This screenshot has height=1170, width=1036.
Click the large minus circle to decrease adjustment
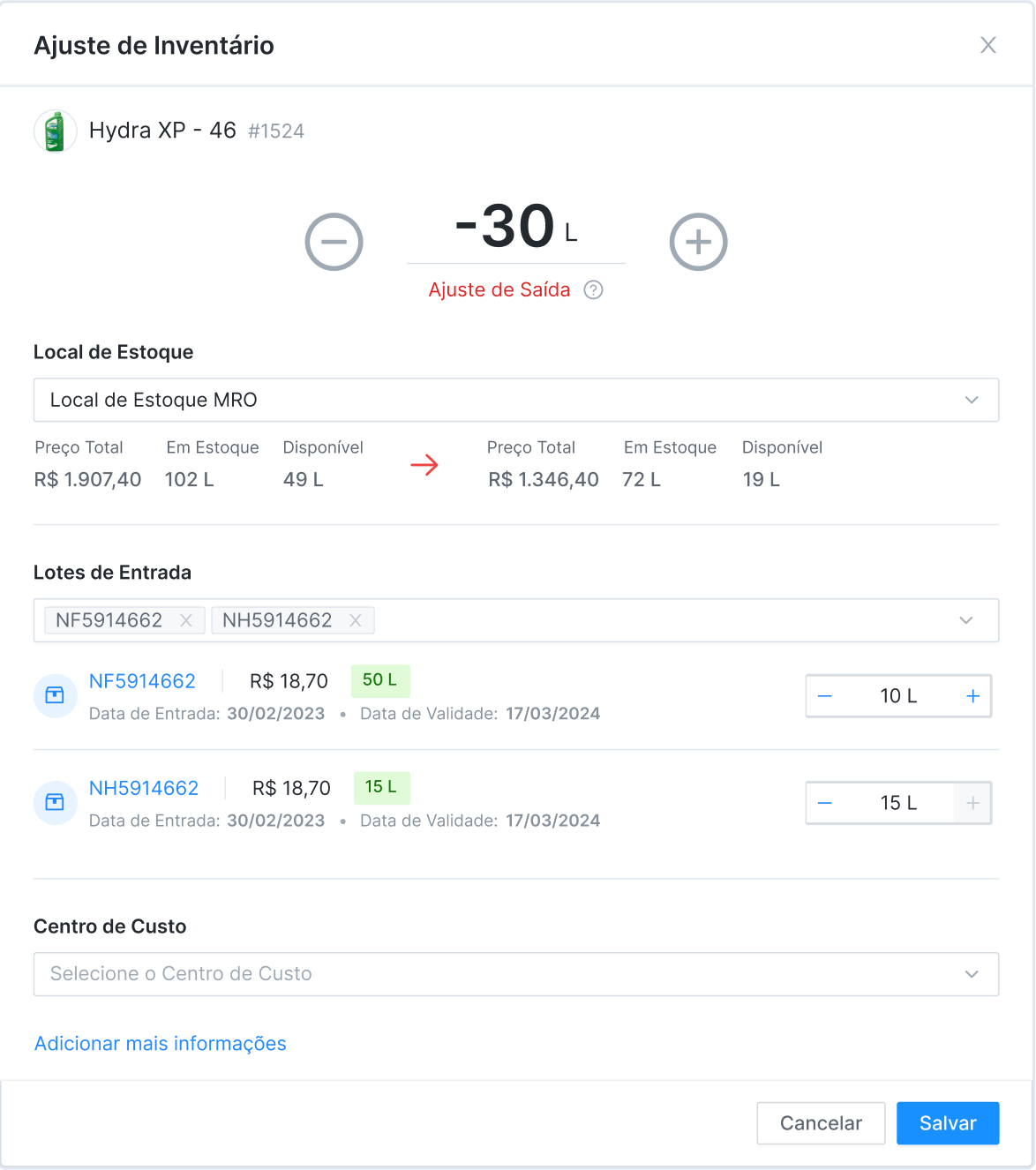pyautogui.click(x=334, y=242)
